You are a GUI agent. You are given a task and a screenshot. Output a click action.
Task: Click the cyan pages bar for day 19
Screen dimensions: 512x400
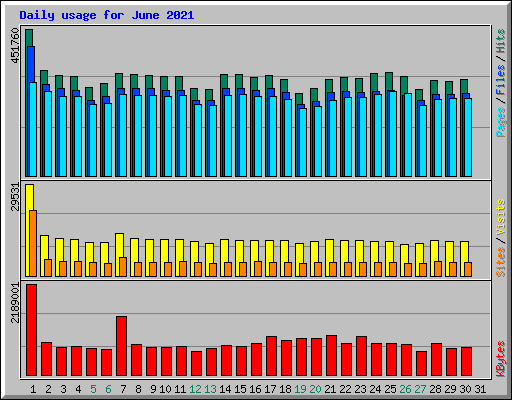pyautogui.click(x=303, y=142)
